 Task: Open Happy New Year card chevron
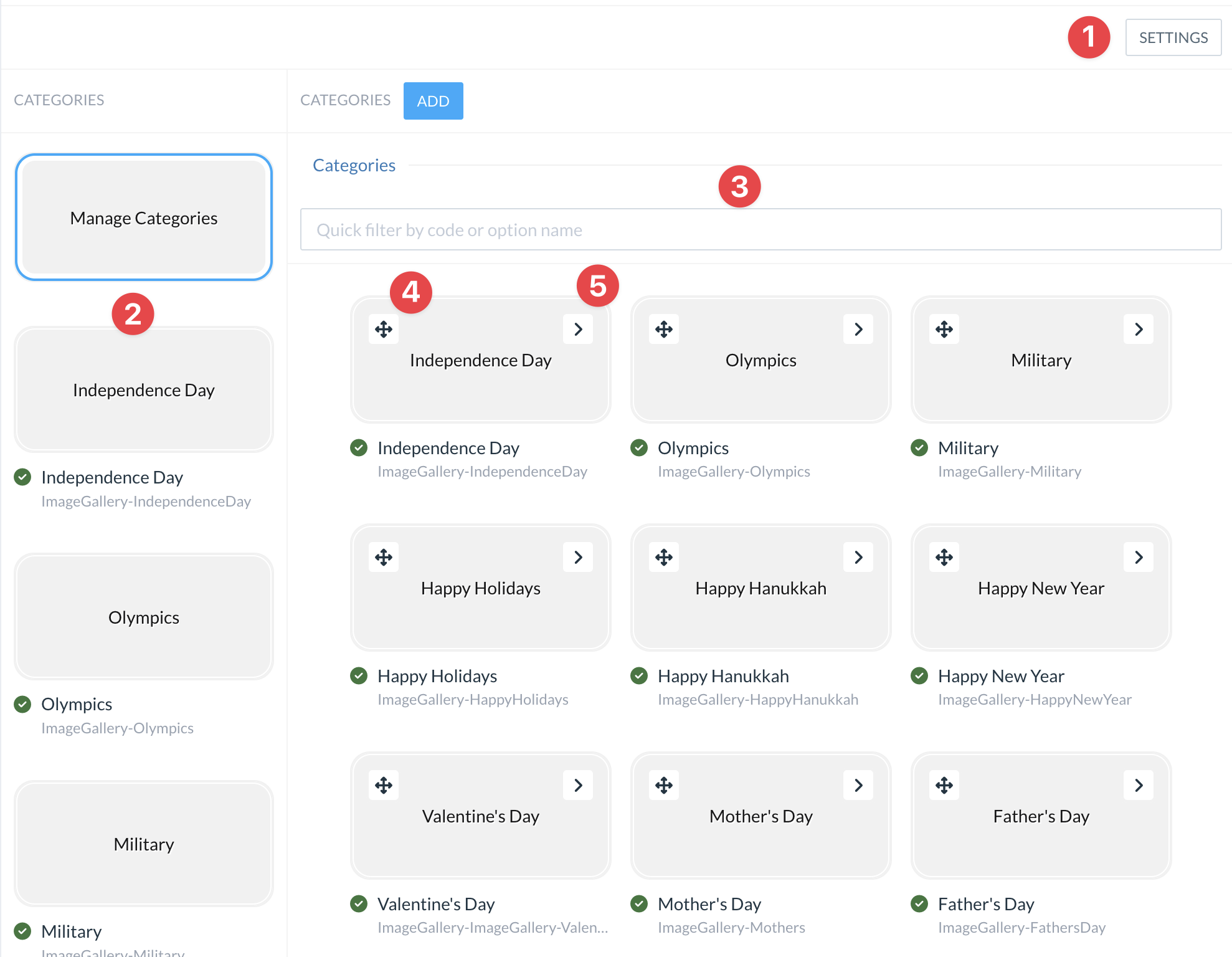tap(1139, 557)
